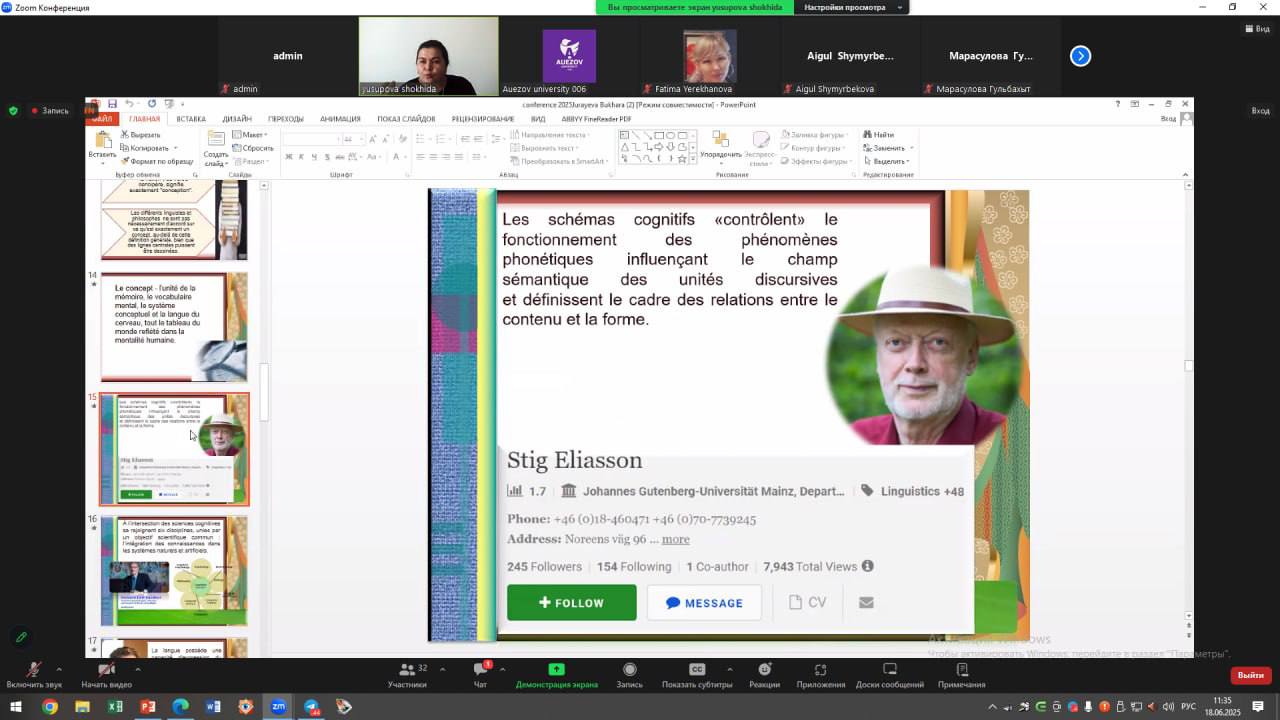This screenshot has width=1280, height=720.
Task: Unmute microphone in Zoom toolbar
Action: [34, 675]
